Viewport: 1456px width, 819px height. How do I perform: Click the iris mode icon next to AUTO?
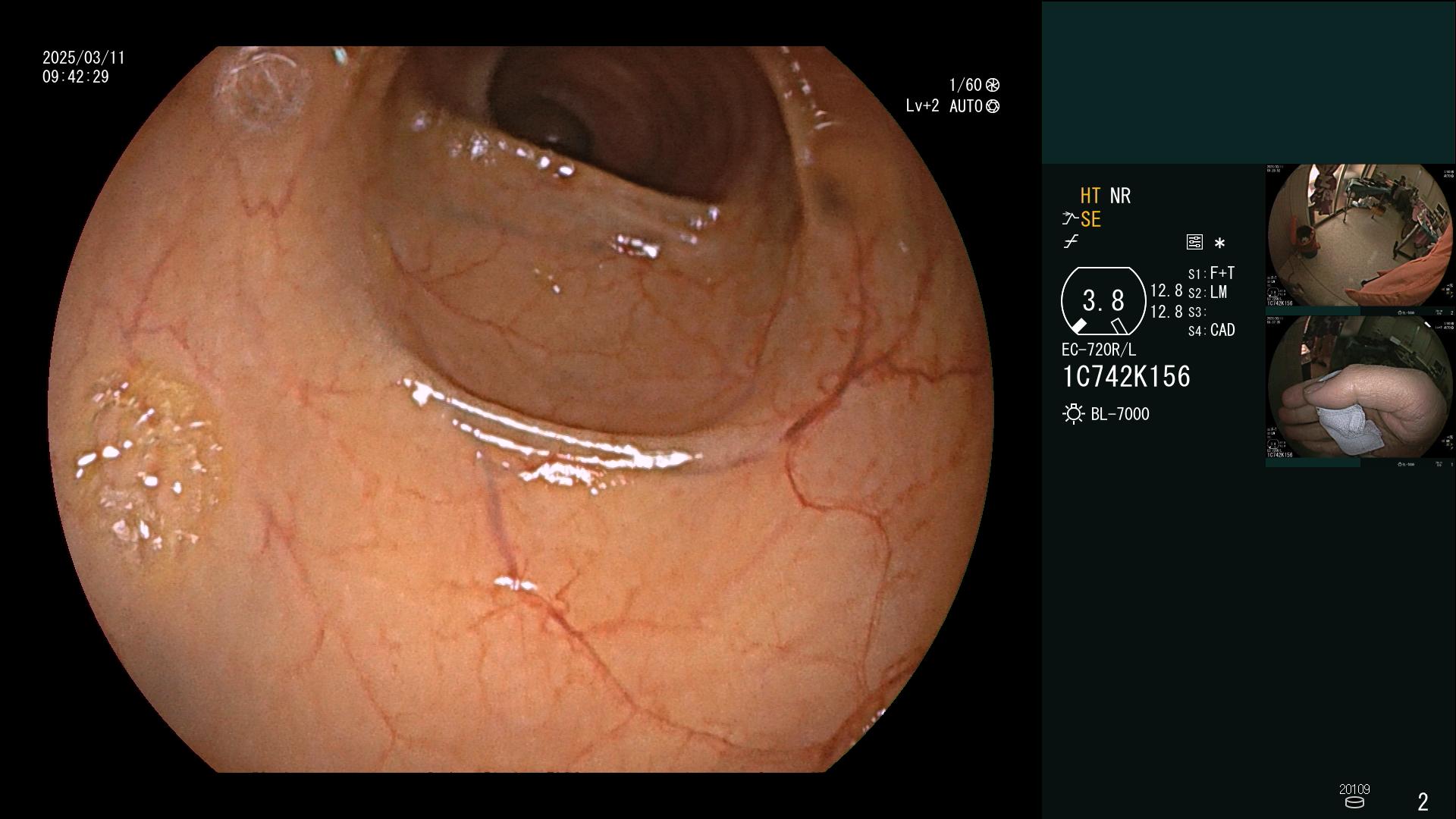coord(992,107)
